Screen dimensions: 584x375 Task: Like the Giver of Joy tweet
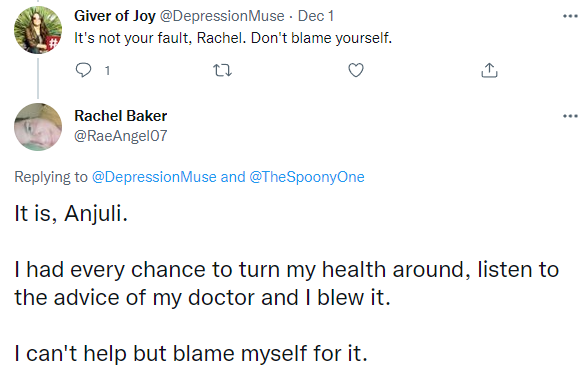coord(356,70)
